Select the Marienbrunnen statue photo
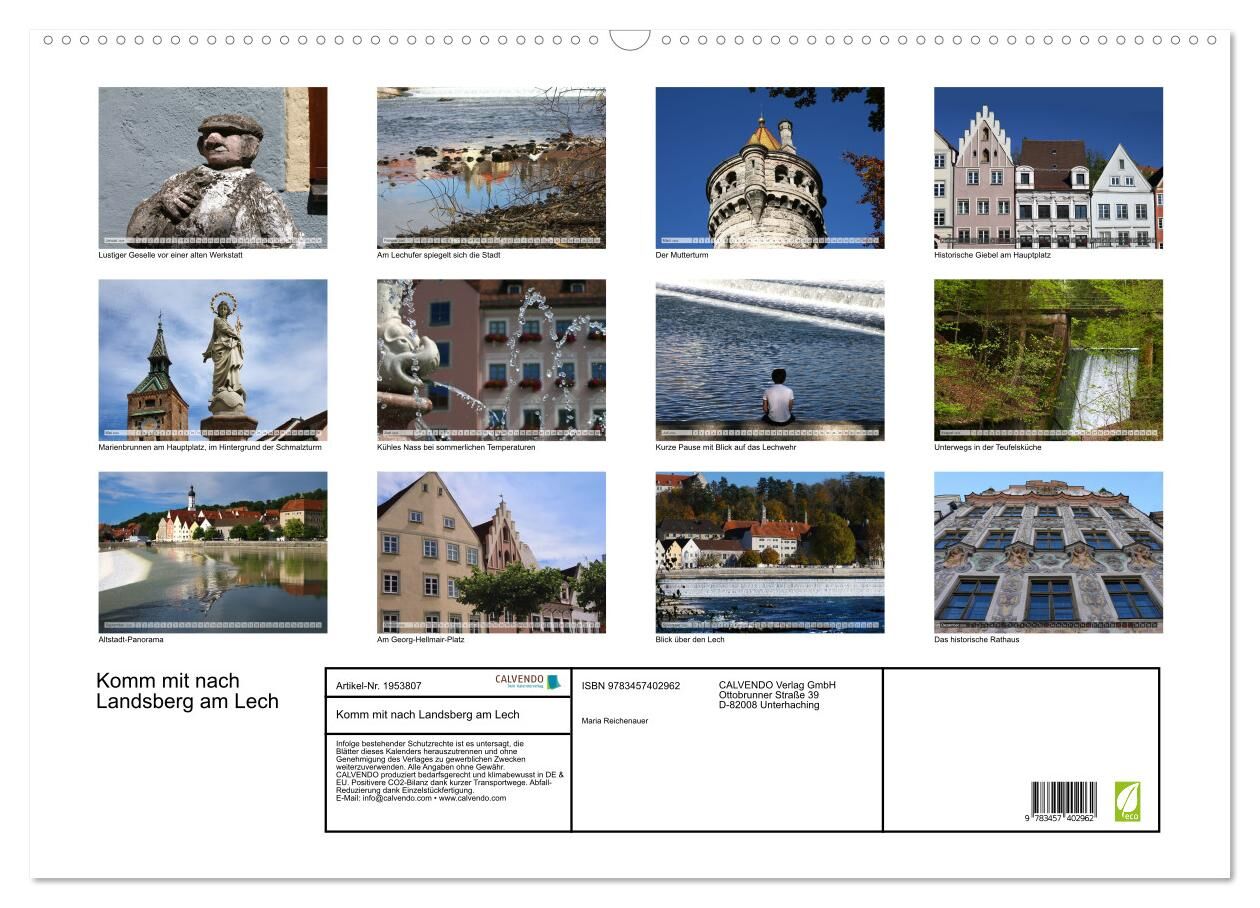The height and width of the screenshot is (908, 1260). 212,360
